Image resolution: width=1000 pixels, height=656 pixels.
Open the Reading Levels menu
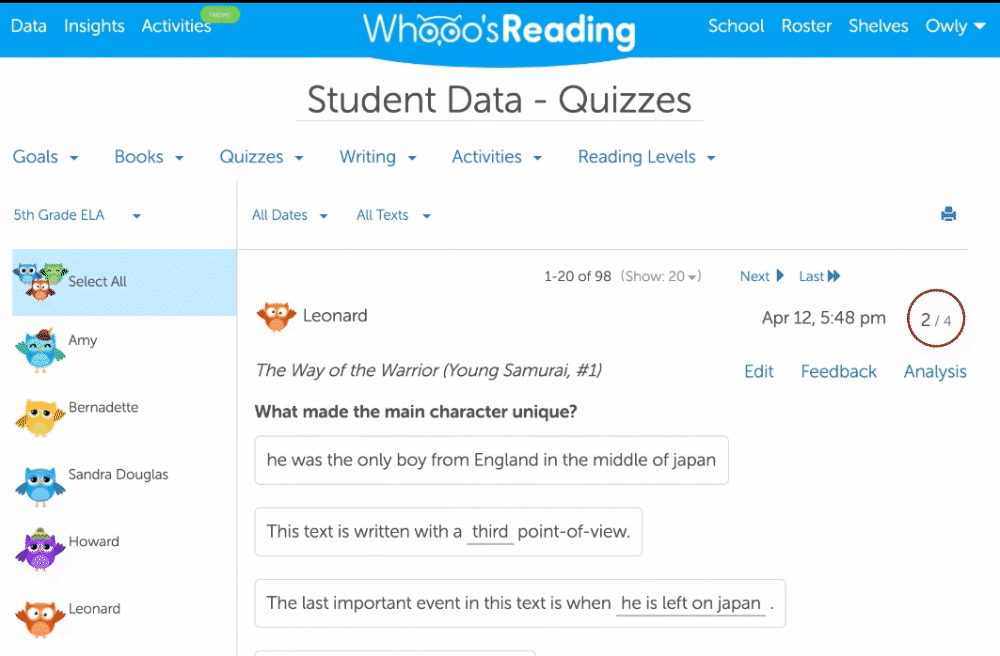click(x=646, y=157)
